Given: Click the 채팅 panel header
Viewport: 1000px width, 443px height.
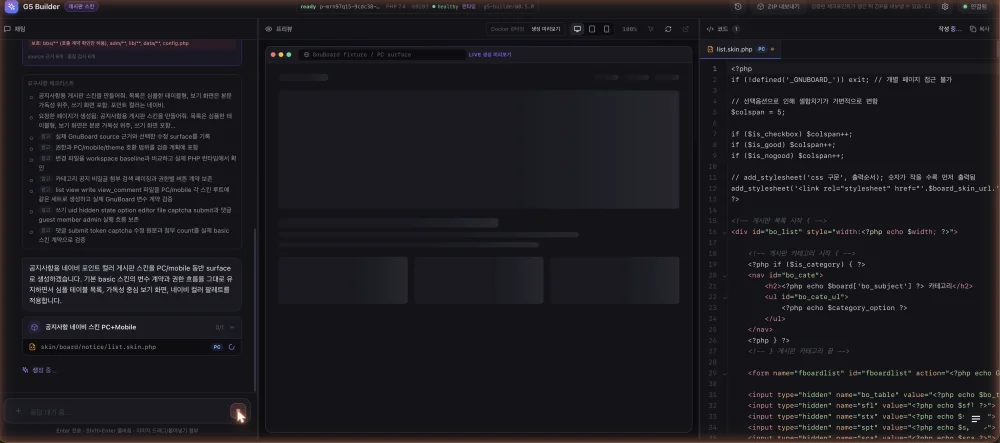Looking at the screenshot, I should coord(15,29).
